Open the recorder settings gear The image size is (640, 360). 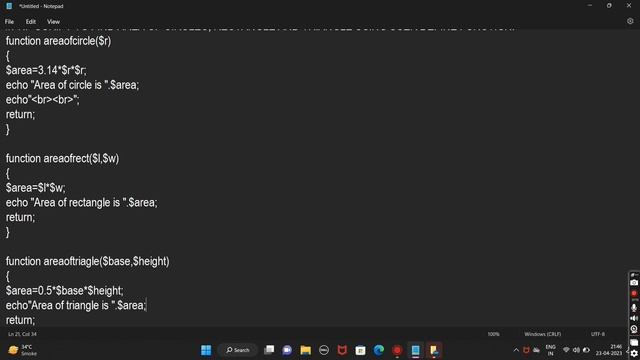[634, 353]
